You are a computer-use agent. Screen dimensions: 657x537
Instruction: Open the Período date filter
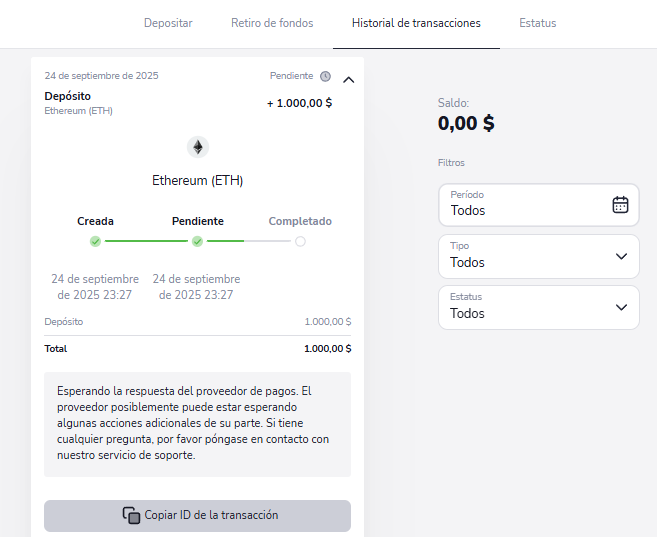(x=539, y=205)
